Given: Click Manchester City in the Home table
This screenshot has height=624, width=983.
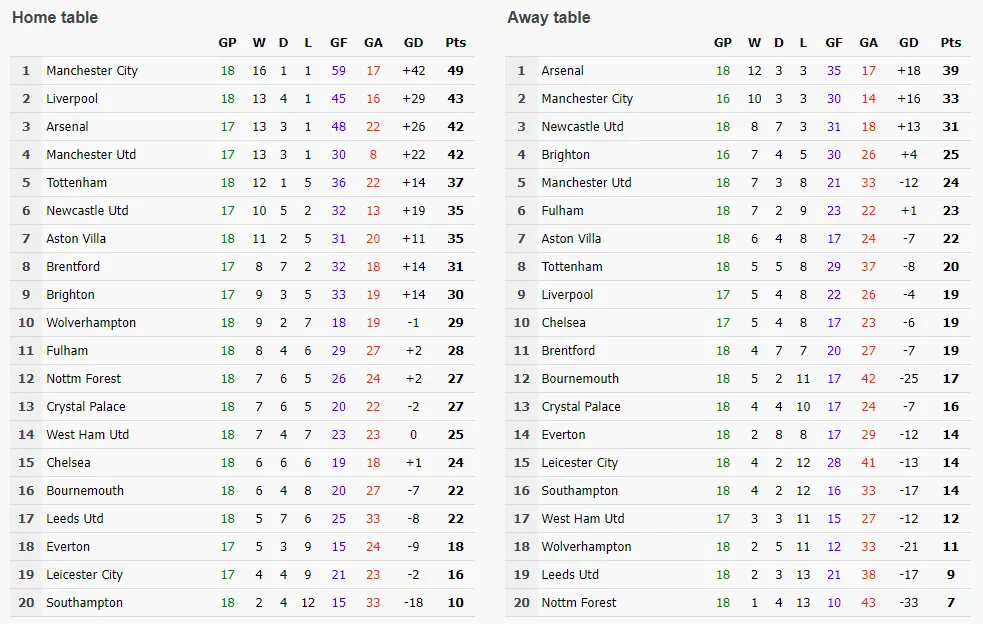Looking at the screenshot, I should click(92, 71).
